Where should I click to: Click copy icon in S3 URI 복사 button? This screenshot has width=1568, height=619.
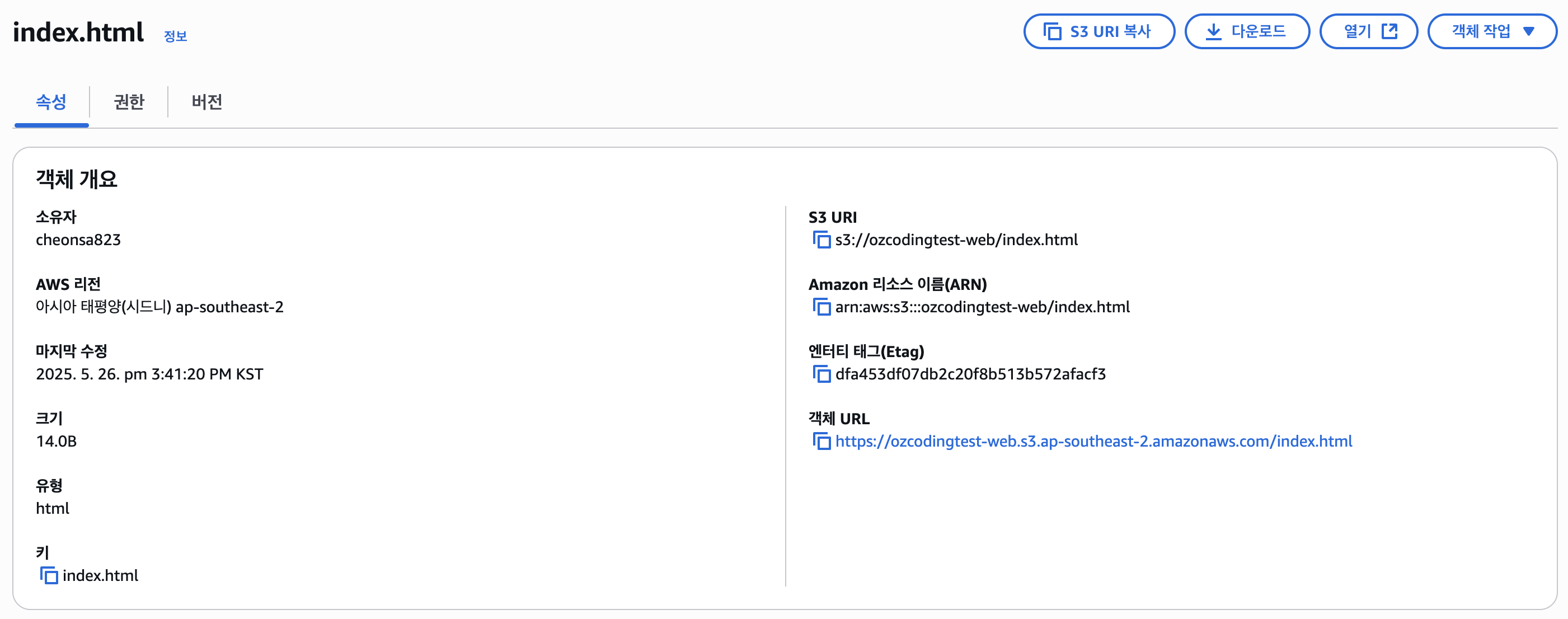pos(1052,31)
